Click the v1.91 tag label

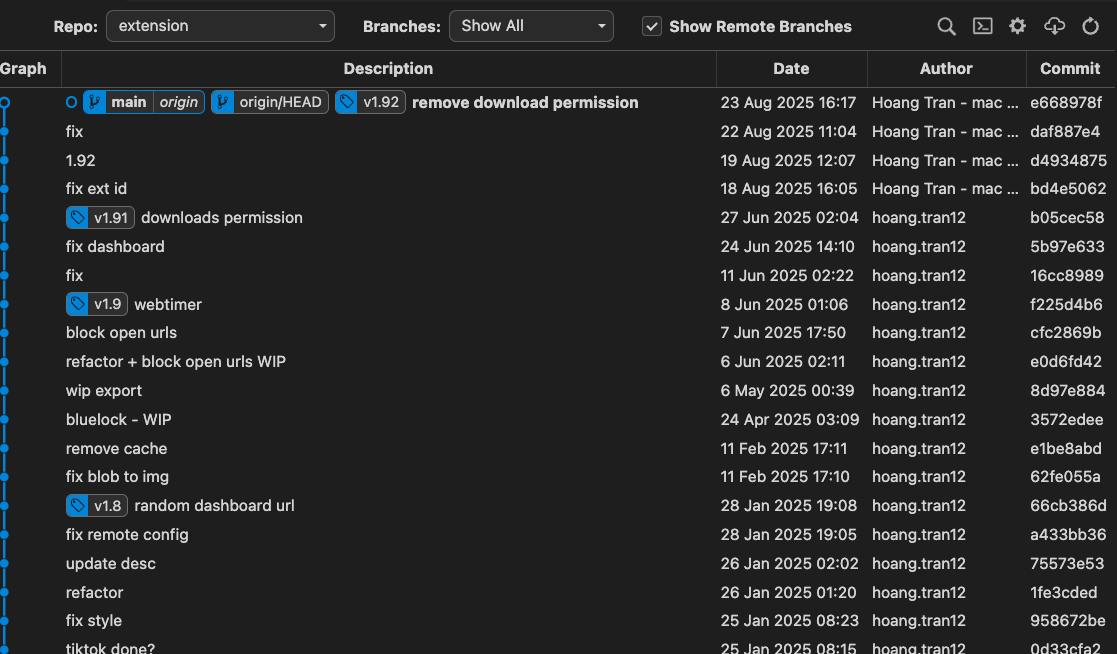click(100, 217)
